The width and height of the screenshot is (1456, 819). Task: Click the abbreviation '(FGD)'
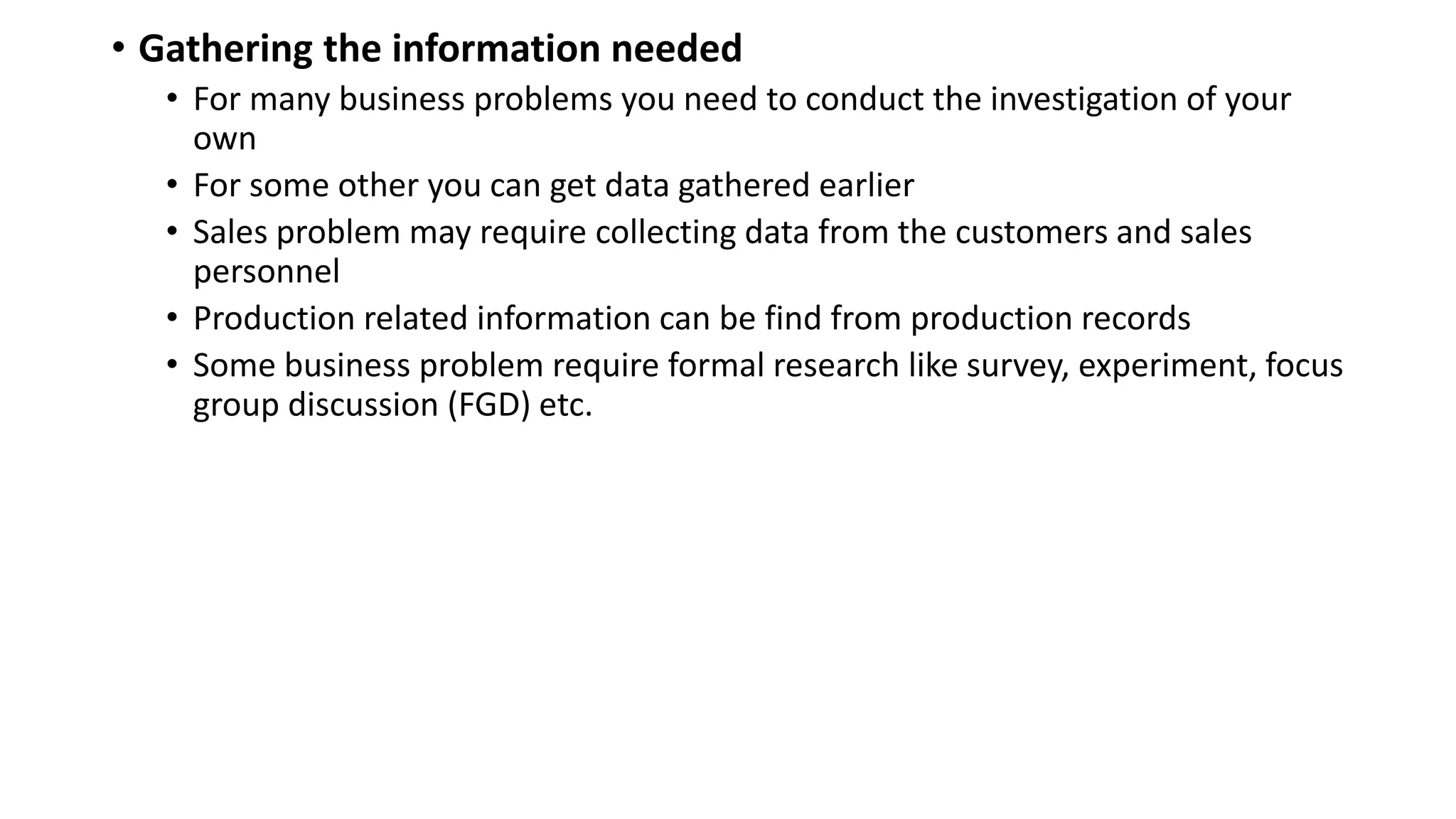[489, 406]
